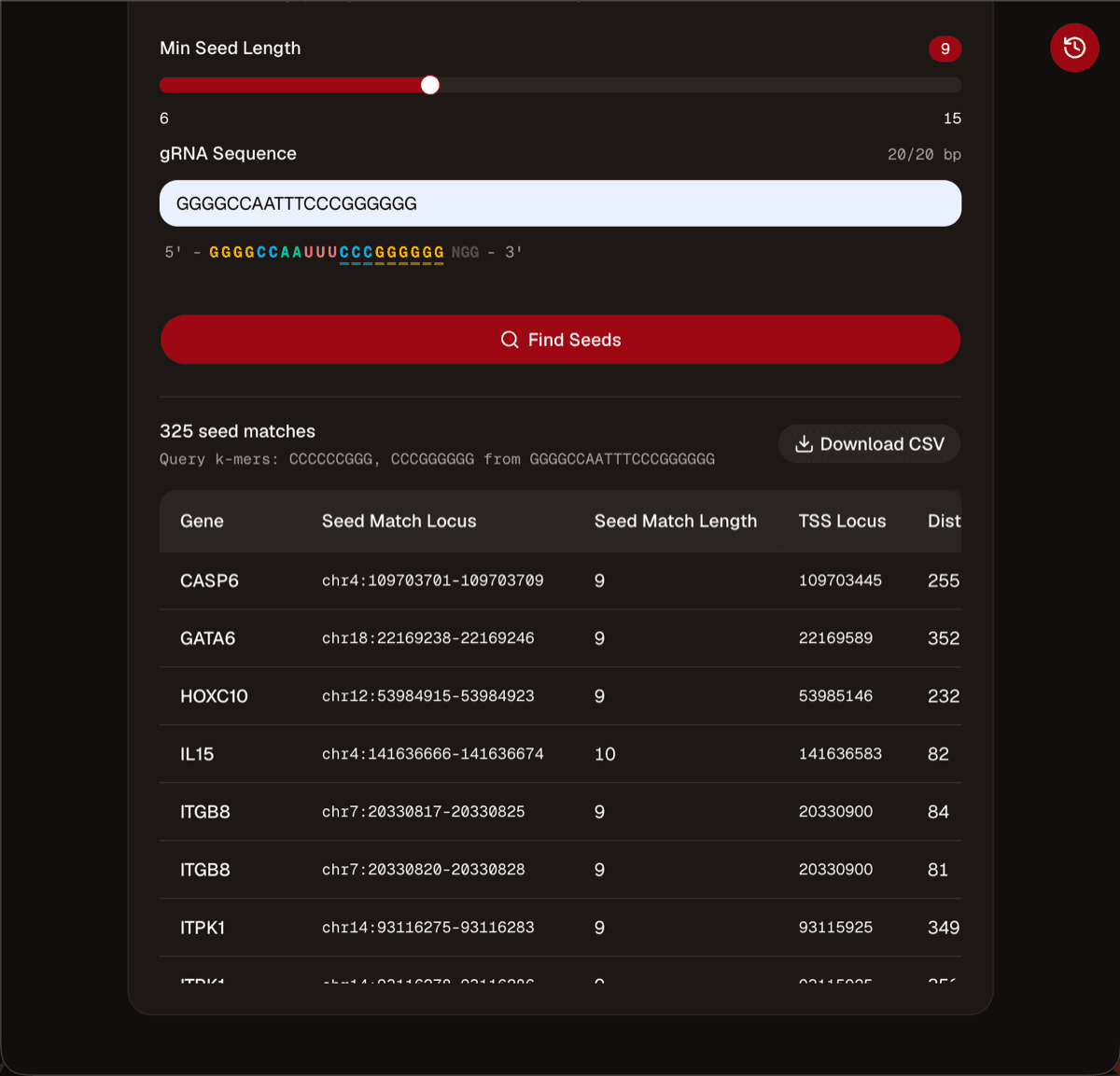Click TSS locus value 22169589
Viewport: 1120px width, 1076px height.
click(x=835, y=638)
